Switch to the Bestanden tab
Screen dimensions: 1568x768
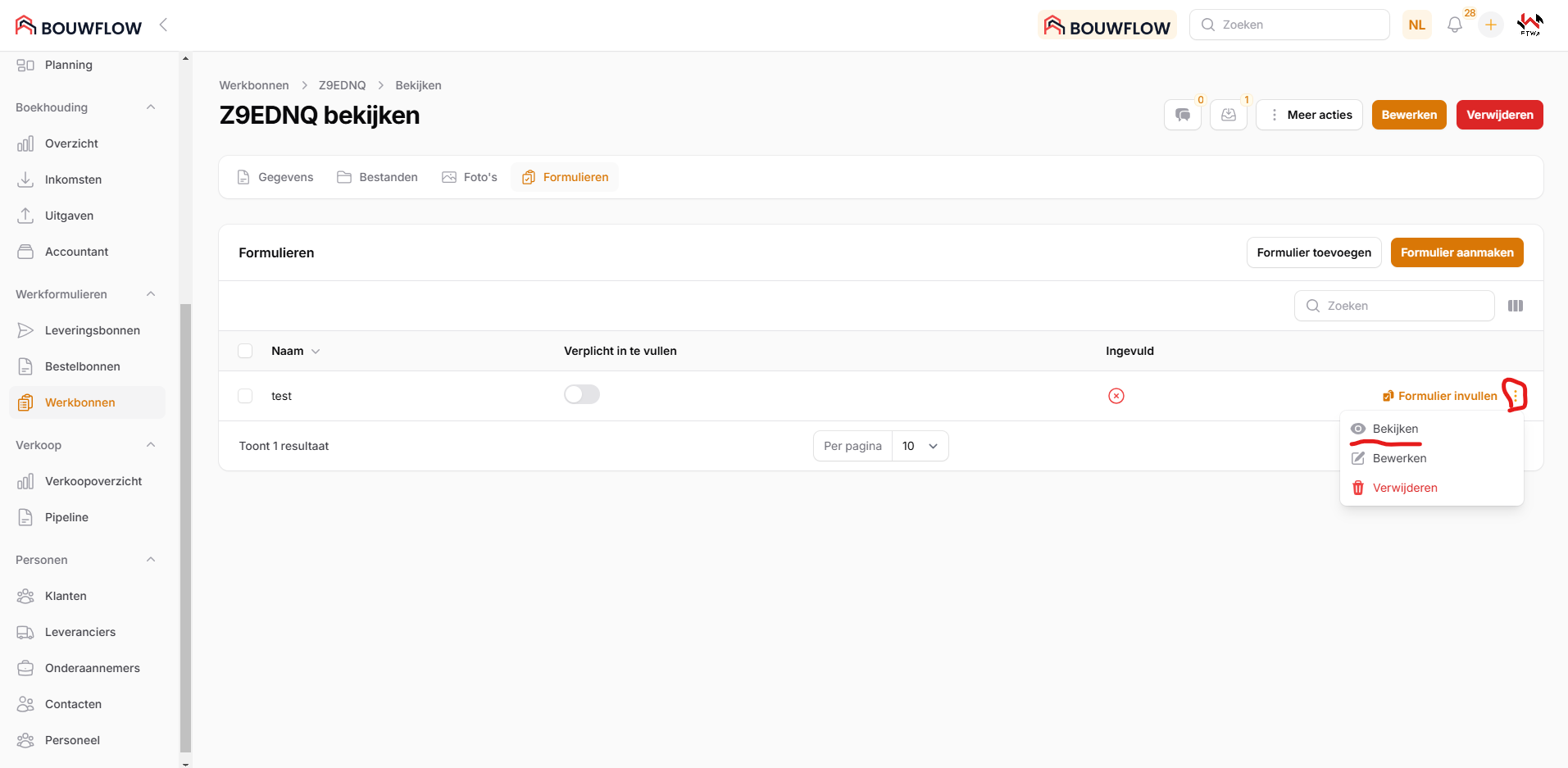tap(378, 177)
